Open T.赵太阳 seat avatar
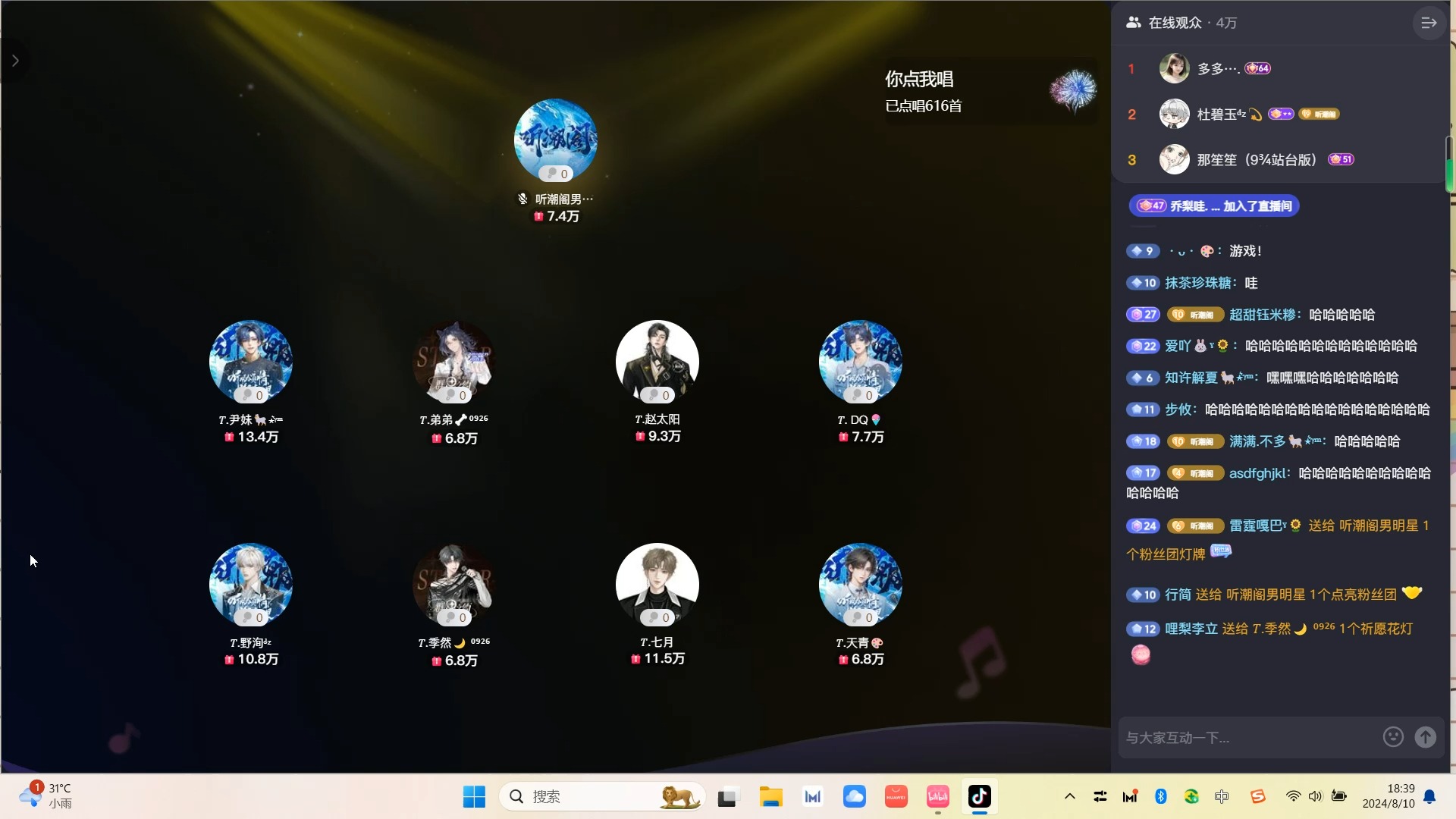 click(657, 362)
